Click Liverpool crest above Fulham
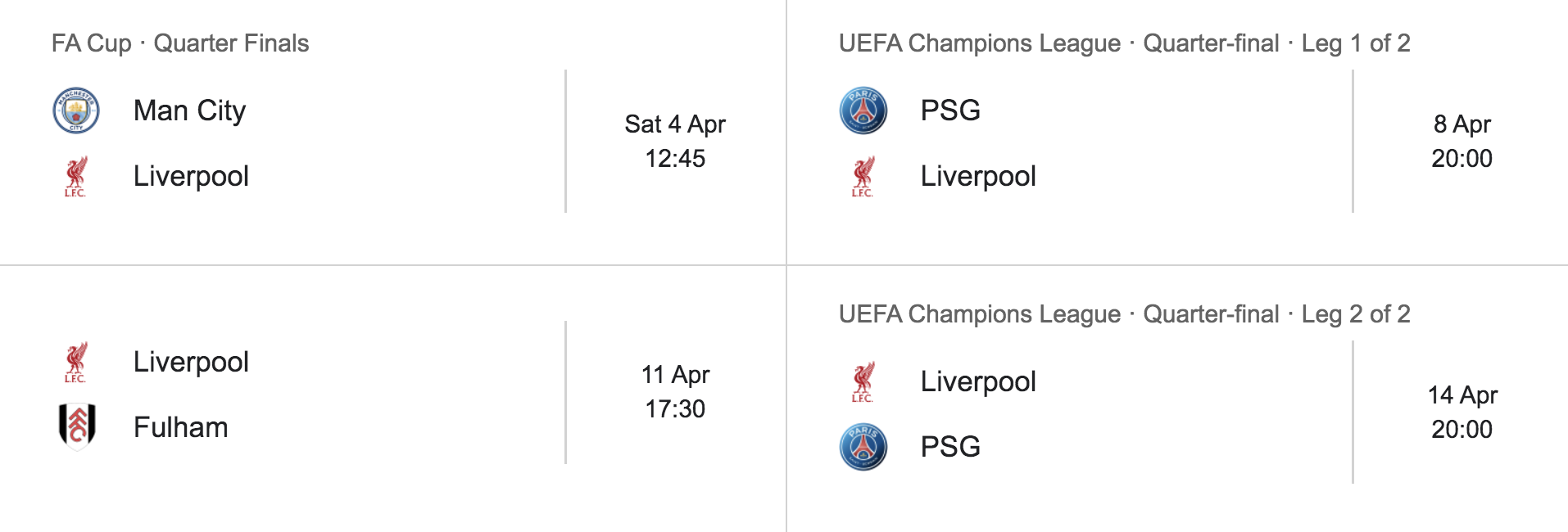1568x532 pixels. (x=76, y=362)
